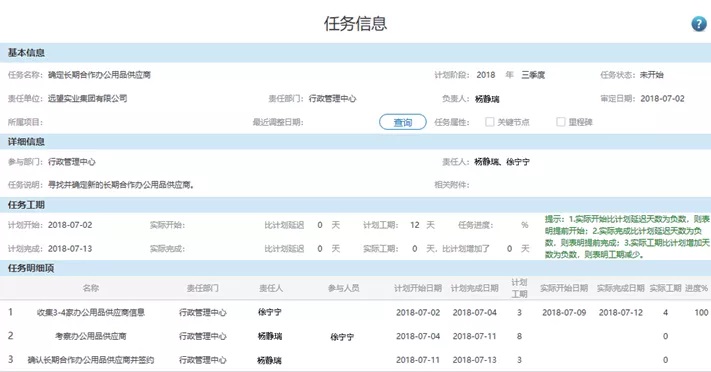Click the 计划工期 value 12
This screenshot has height=372, width=711.
point(414,225)
